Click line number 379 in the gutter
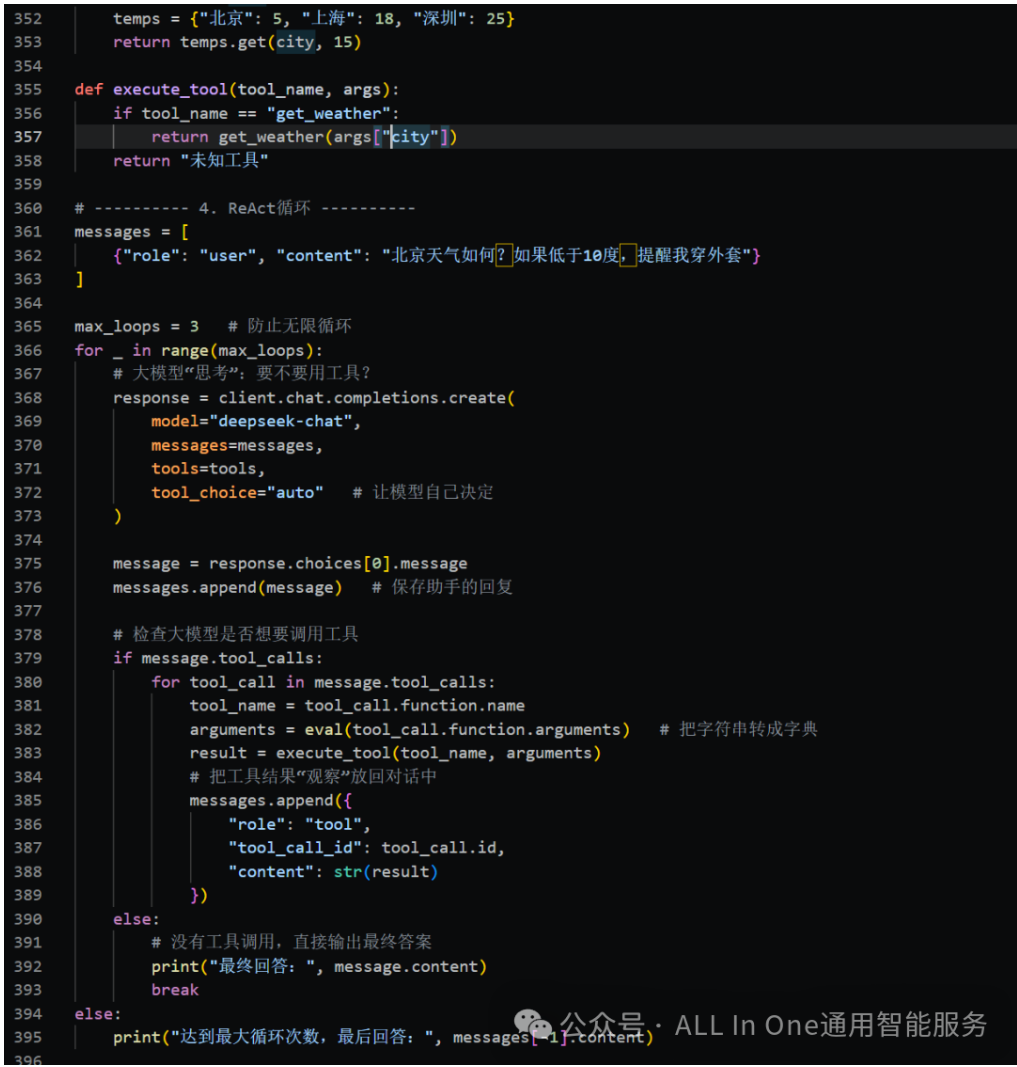 click(28, 658)
